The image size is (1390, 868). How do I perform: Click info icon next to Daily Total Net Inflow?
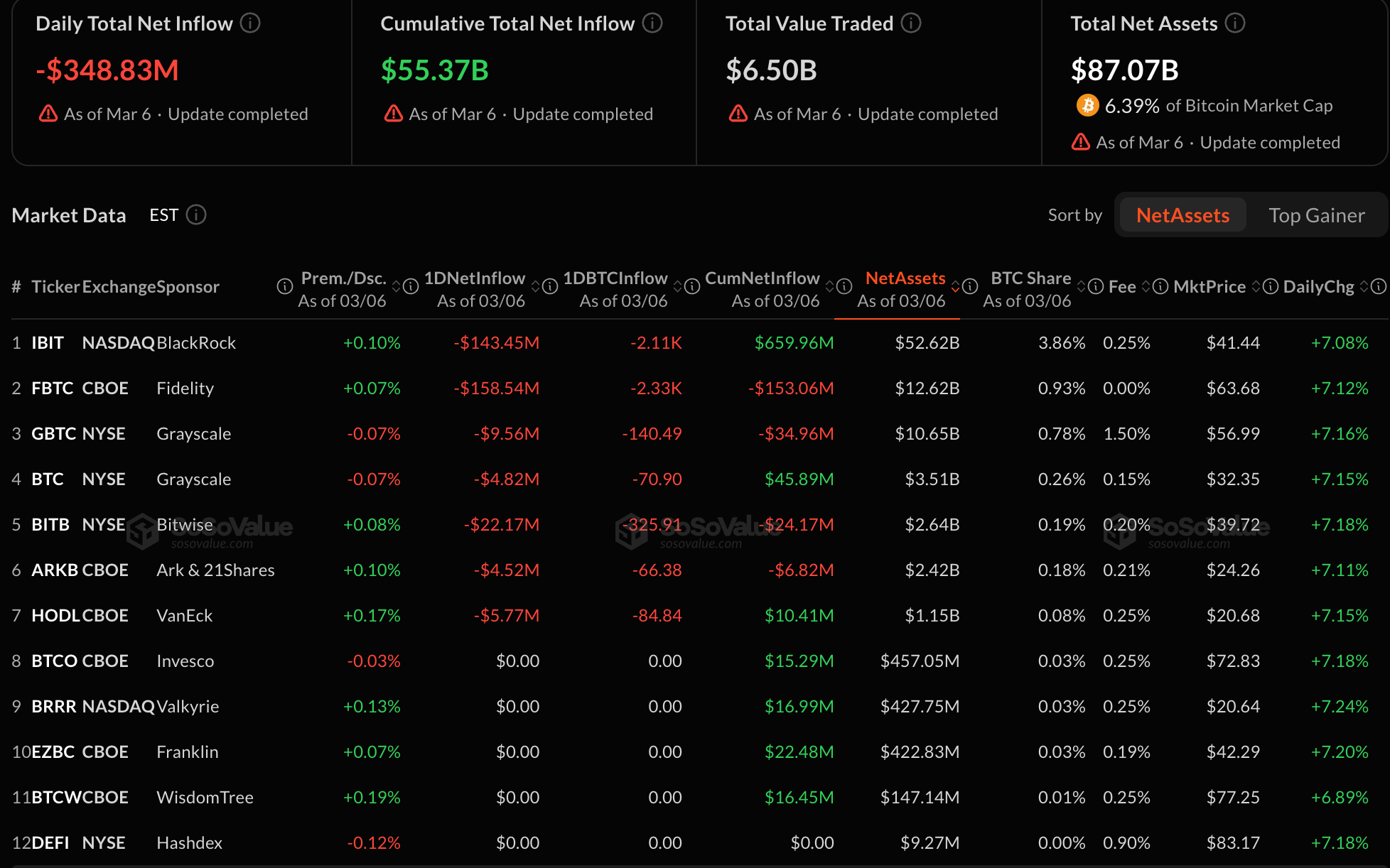(250, 23)
